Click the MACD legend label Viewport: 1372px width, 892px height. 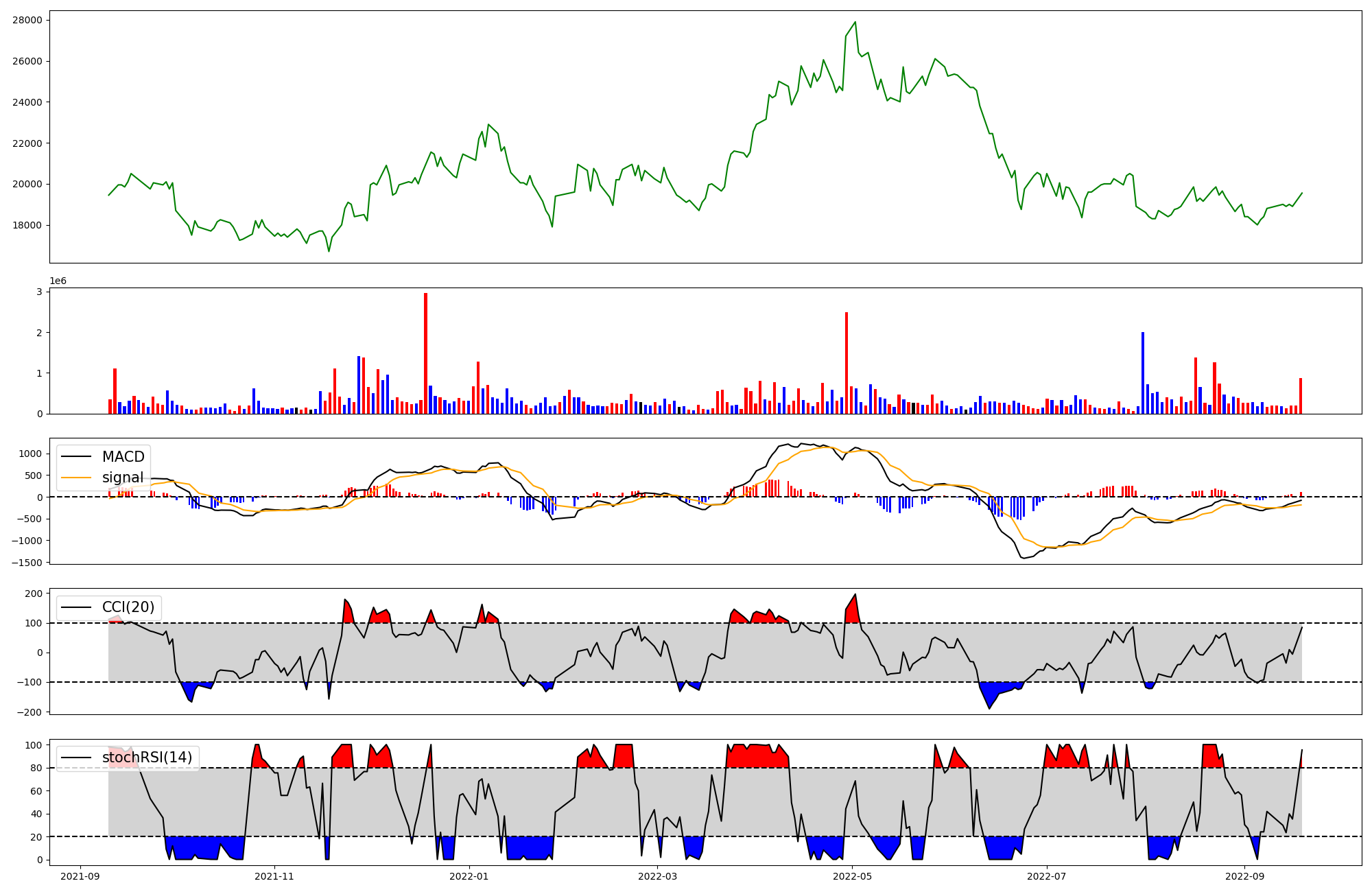click(123, 457)
